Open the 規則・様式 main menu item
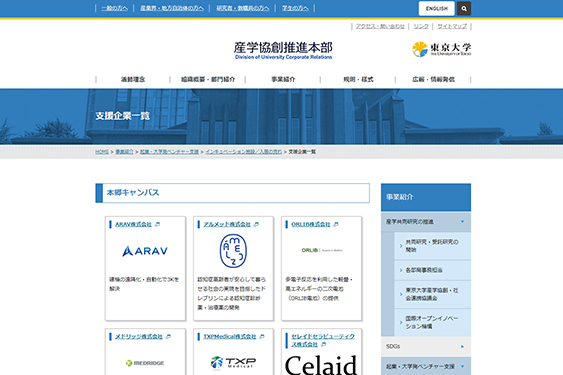563x375 pixels. (x=358, y=79)
